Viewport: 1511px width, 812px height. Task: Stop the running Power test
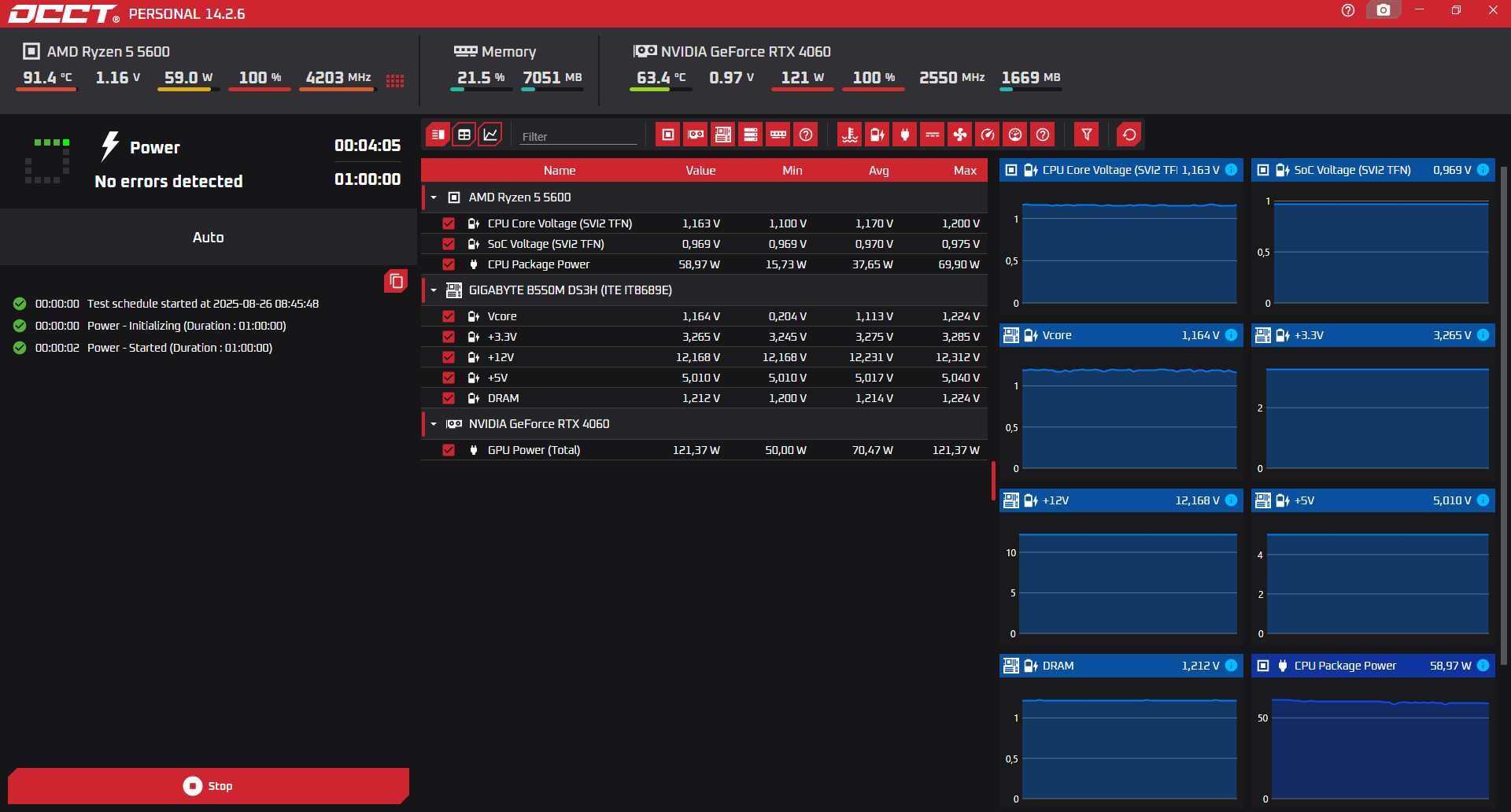209,786
